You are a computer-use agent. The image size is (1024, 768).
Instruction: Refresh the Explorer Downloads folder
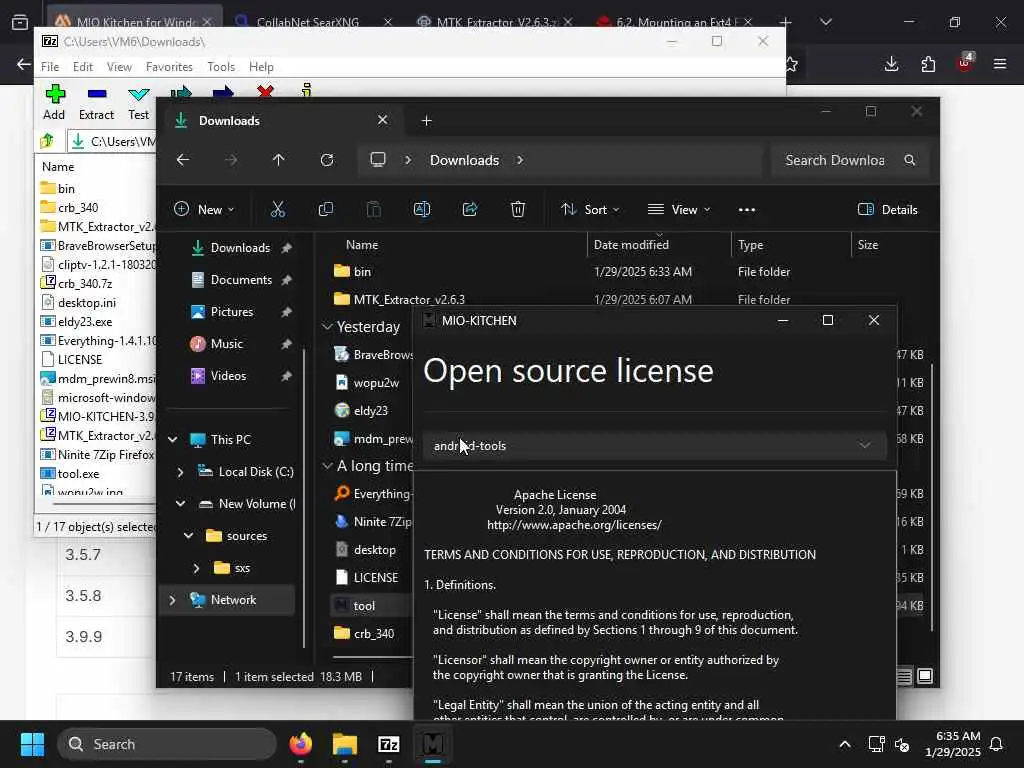click(x=327, y=160)
